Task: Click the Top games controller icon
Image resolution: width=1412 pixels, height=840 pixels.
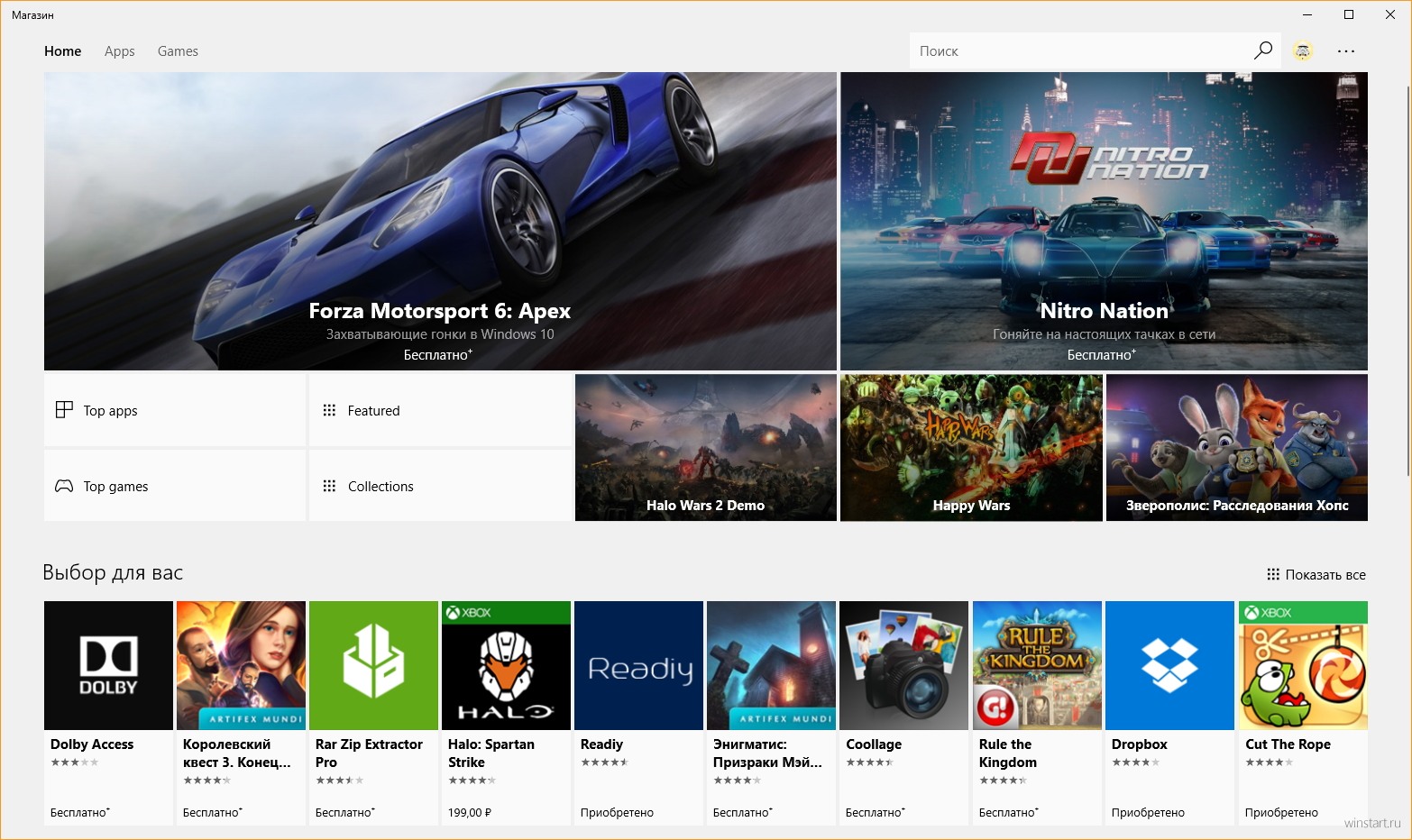Action: (x=64, y=486)
